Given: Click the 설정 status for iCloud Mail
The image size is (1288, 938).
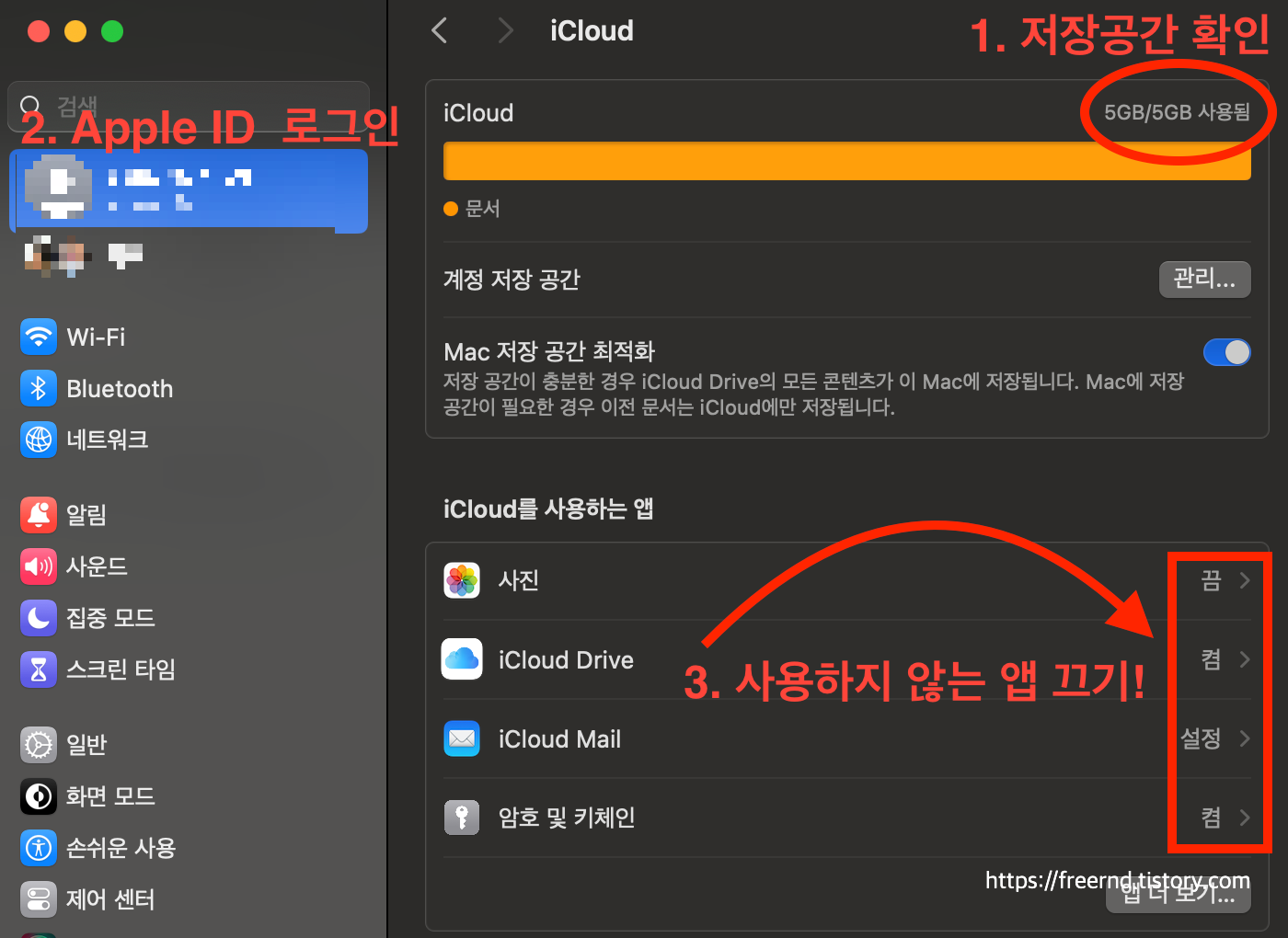Looking at the screenshot, I should [1201, 738].
